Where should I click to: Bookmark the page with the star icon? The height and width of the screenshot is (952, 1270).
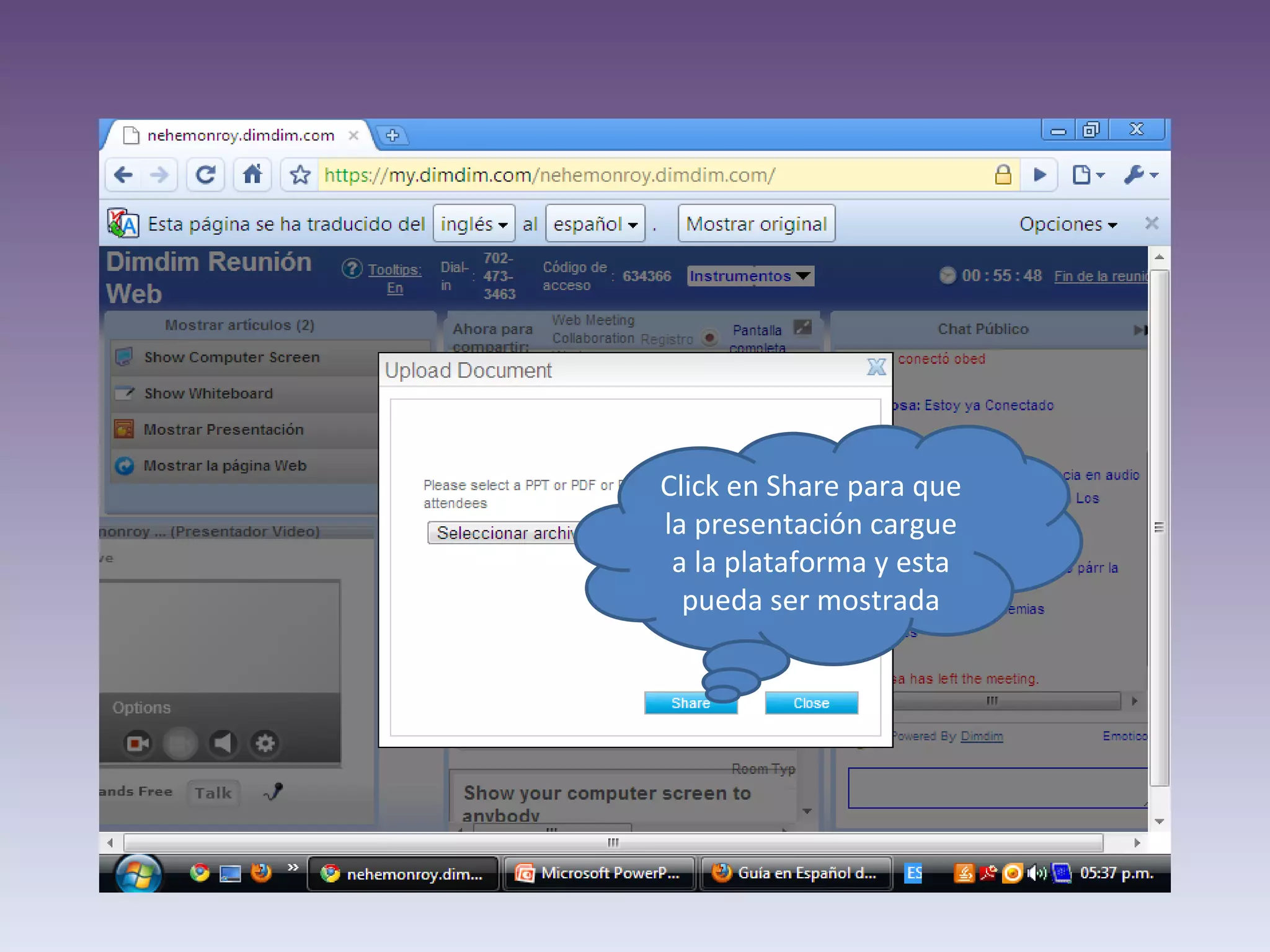300,175
